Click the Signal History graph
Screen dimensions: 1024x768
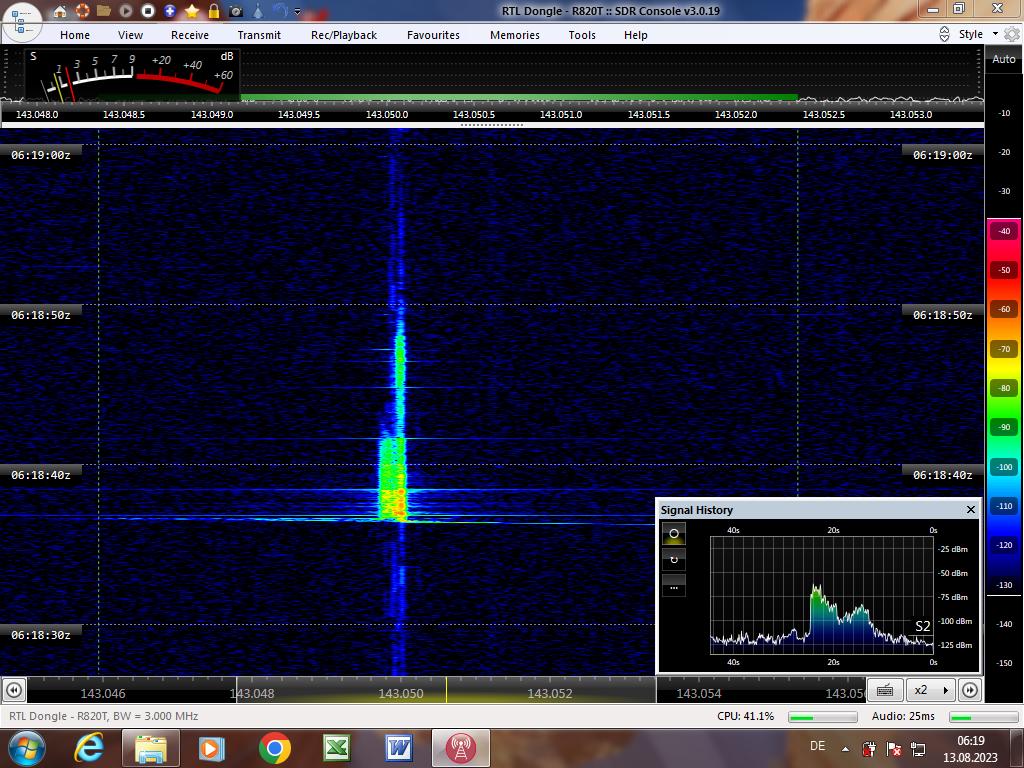tap(822, 595)
